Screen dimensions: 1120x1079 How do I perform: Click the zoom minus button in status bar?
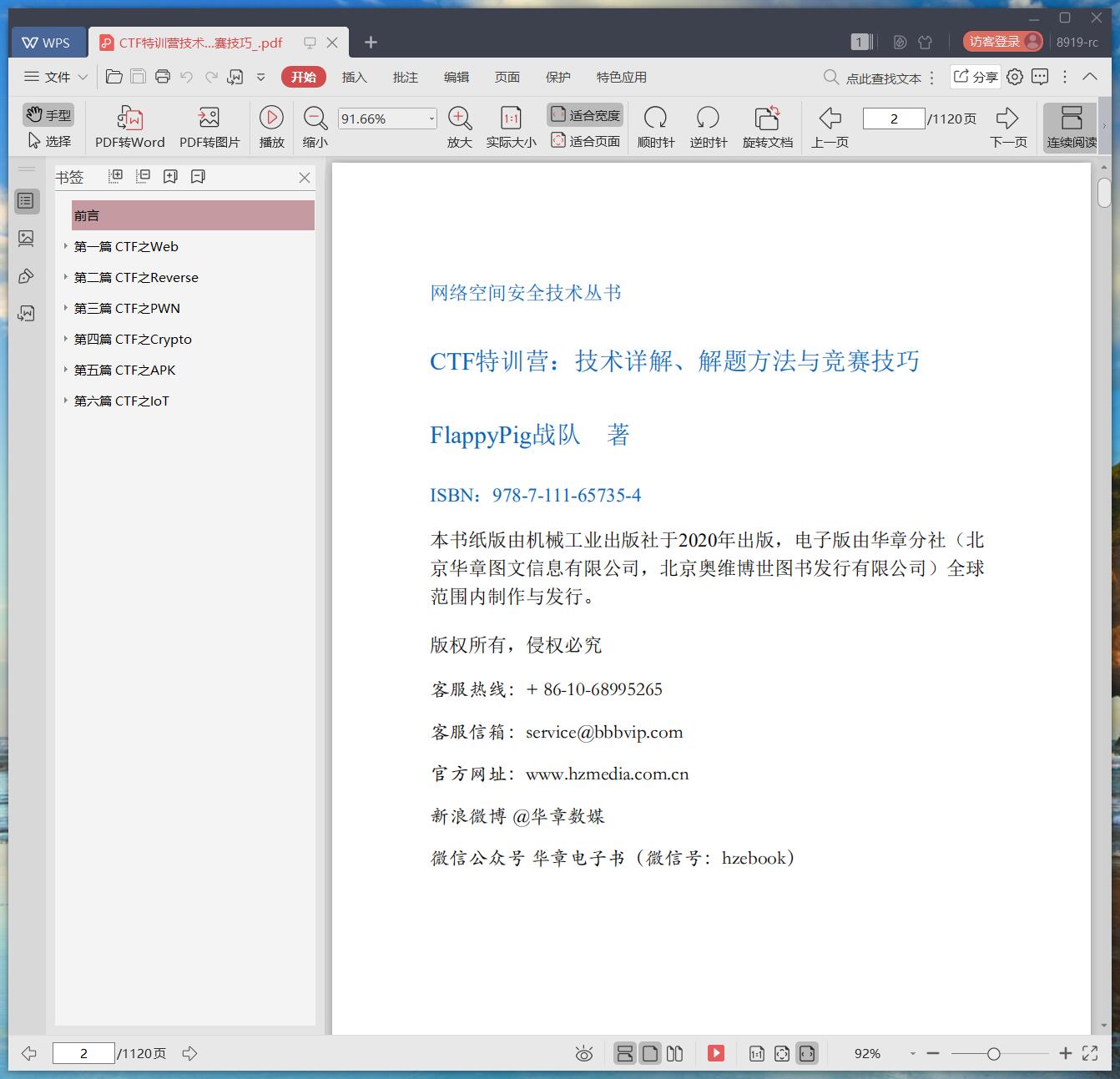pyautogui.click(x=933, y=1054)
